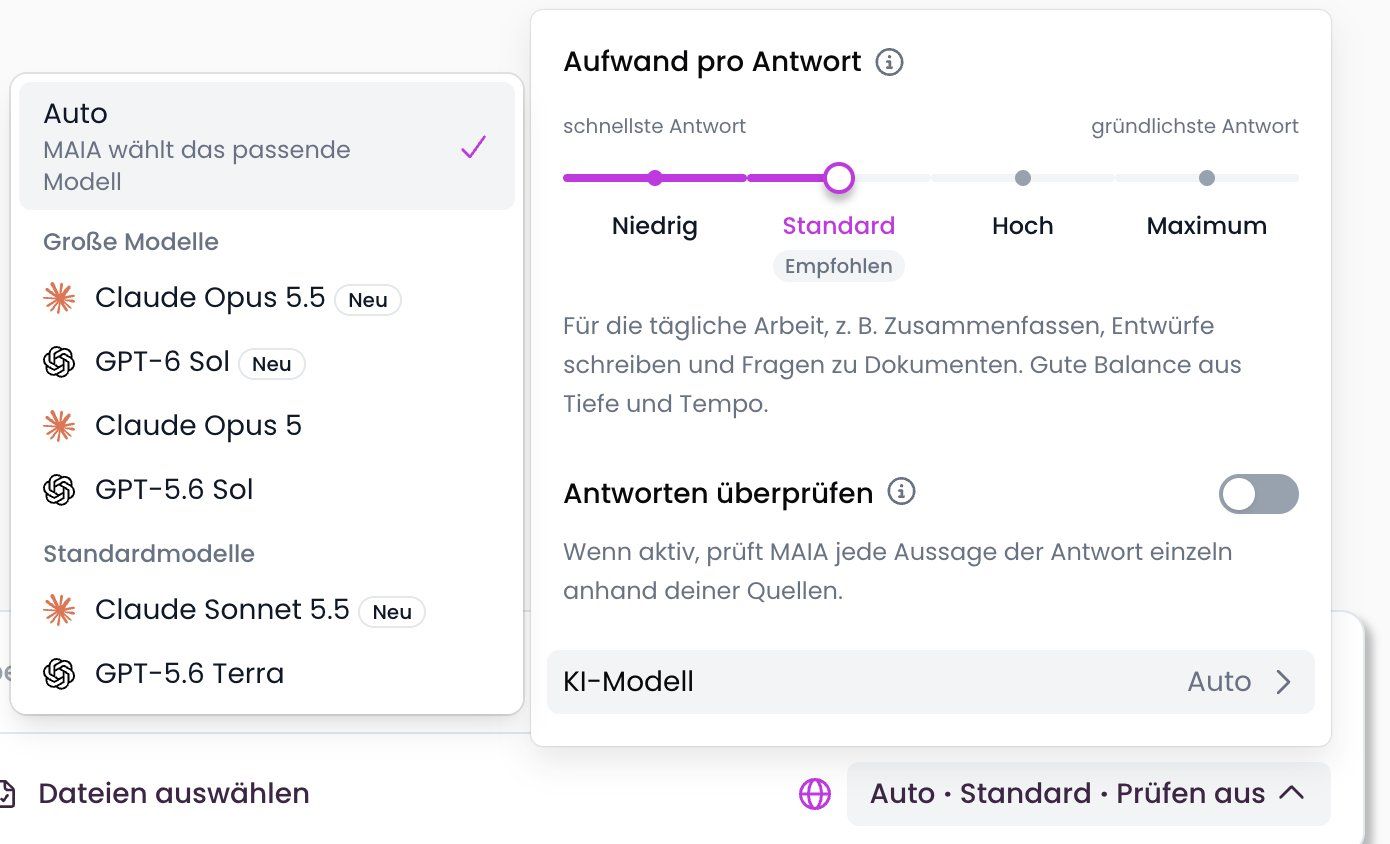This screenshot has width=1390, height=844.
Task: Click the checkmark next to Auto
Action: [x=473, y=148]
